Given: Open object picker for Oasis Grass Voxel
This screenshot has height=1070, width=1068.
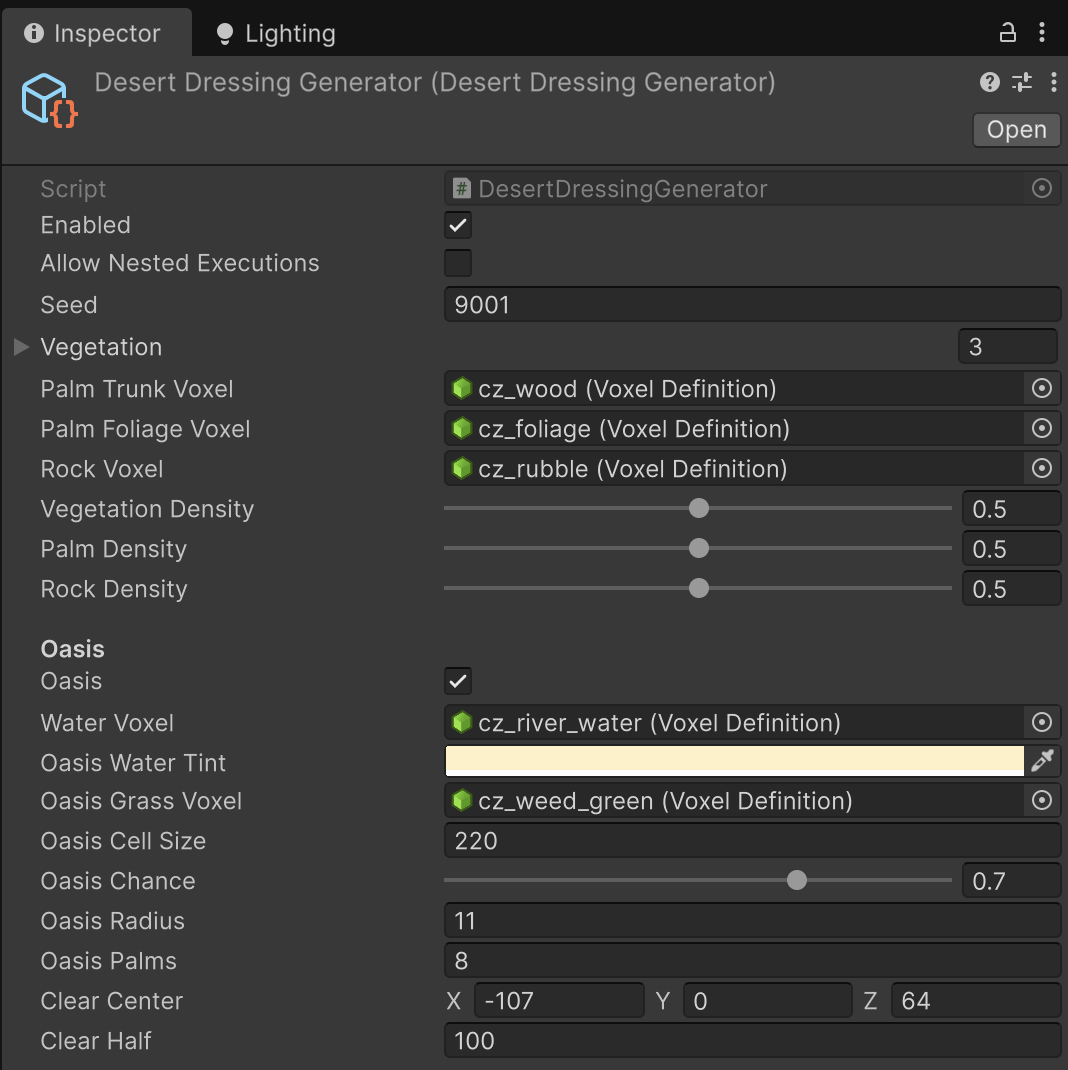Looking at the screenshot, I should pyautogui.click(x=1041, y=800).
